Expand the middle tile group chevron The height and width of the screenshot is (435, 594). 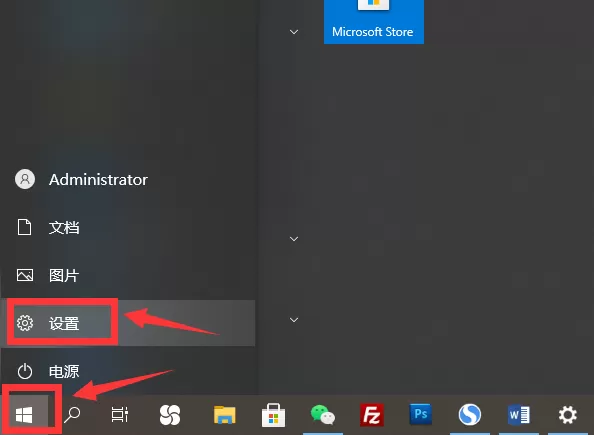(x=294, y=239)
